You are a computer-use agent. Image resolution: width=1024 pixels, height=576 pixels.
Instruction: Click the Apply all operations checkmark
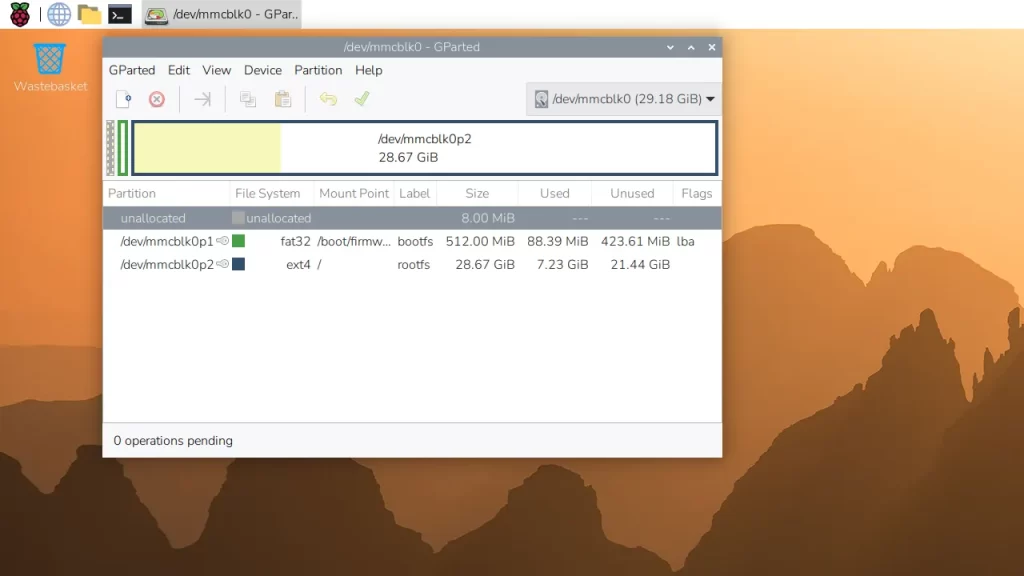[362, 99]
